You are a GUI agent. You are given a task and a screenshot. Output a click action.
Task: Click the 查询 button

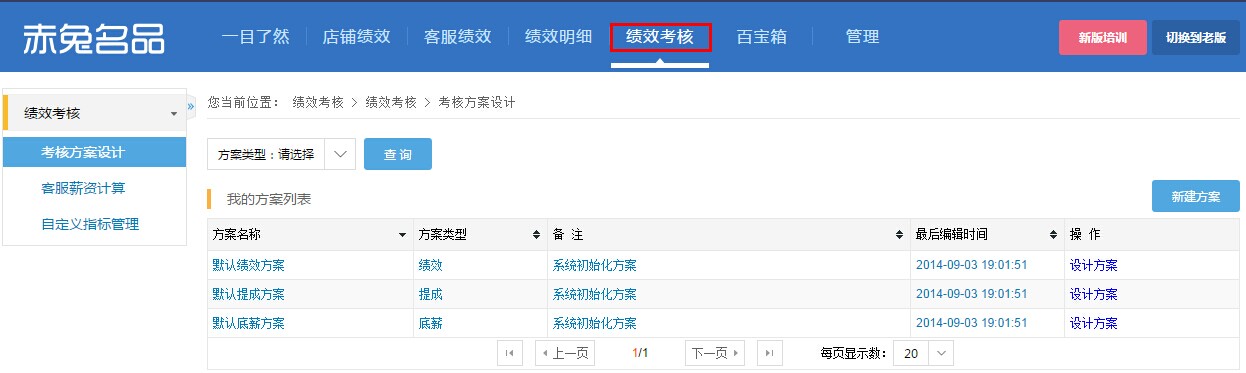click(398, 154)
